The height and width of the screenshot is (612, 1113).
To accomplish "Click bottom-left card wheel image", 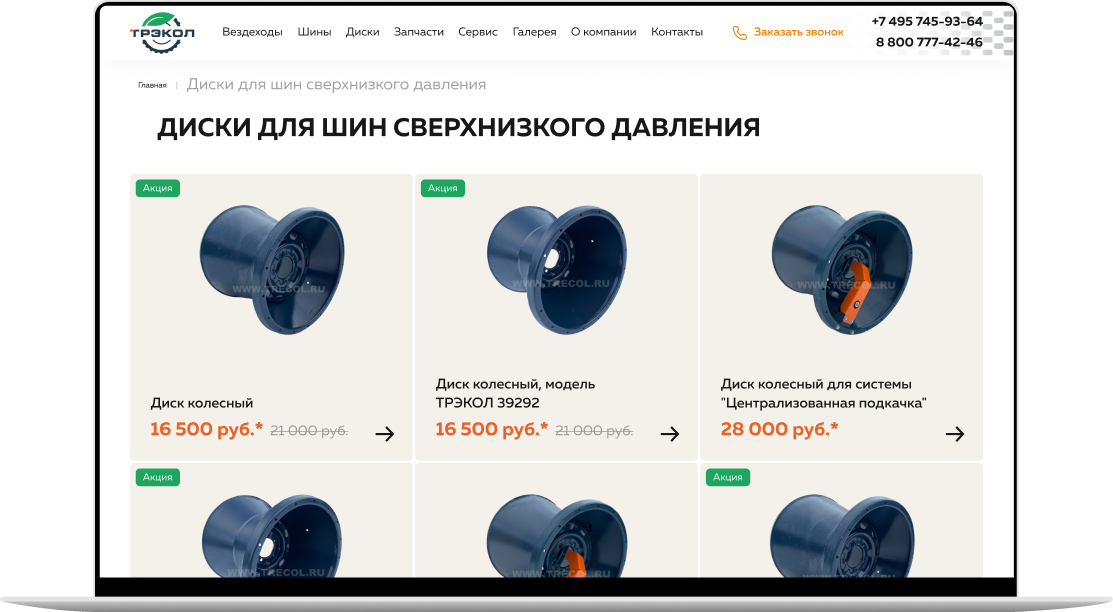I will [x=272, y=536].
